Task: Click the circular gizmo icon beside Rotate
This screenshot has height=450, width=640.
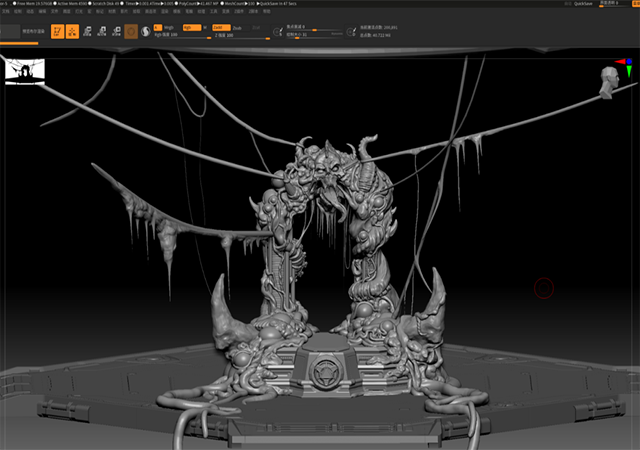Action: [x=131, y=31]
